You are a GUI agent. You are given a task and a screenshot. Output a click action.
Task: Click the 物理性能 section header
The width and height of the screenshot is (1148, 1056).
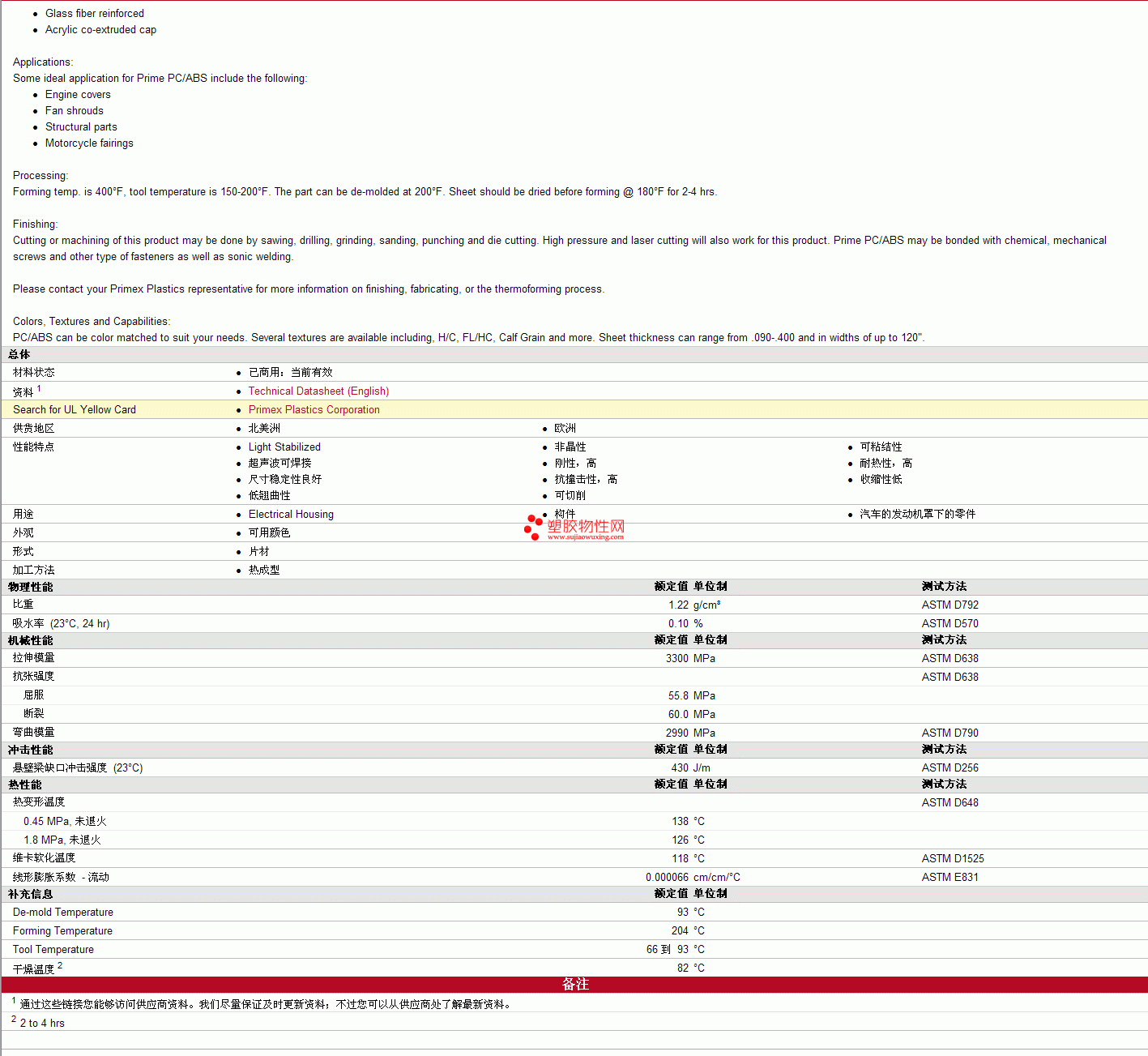click(31, 587)
